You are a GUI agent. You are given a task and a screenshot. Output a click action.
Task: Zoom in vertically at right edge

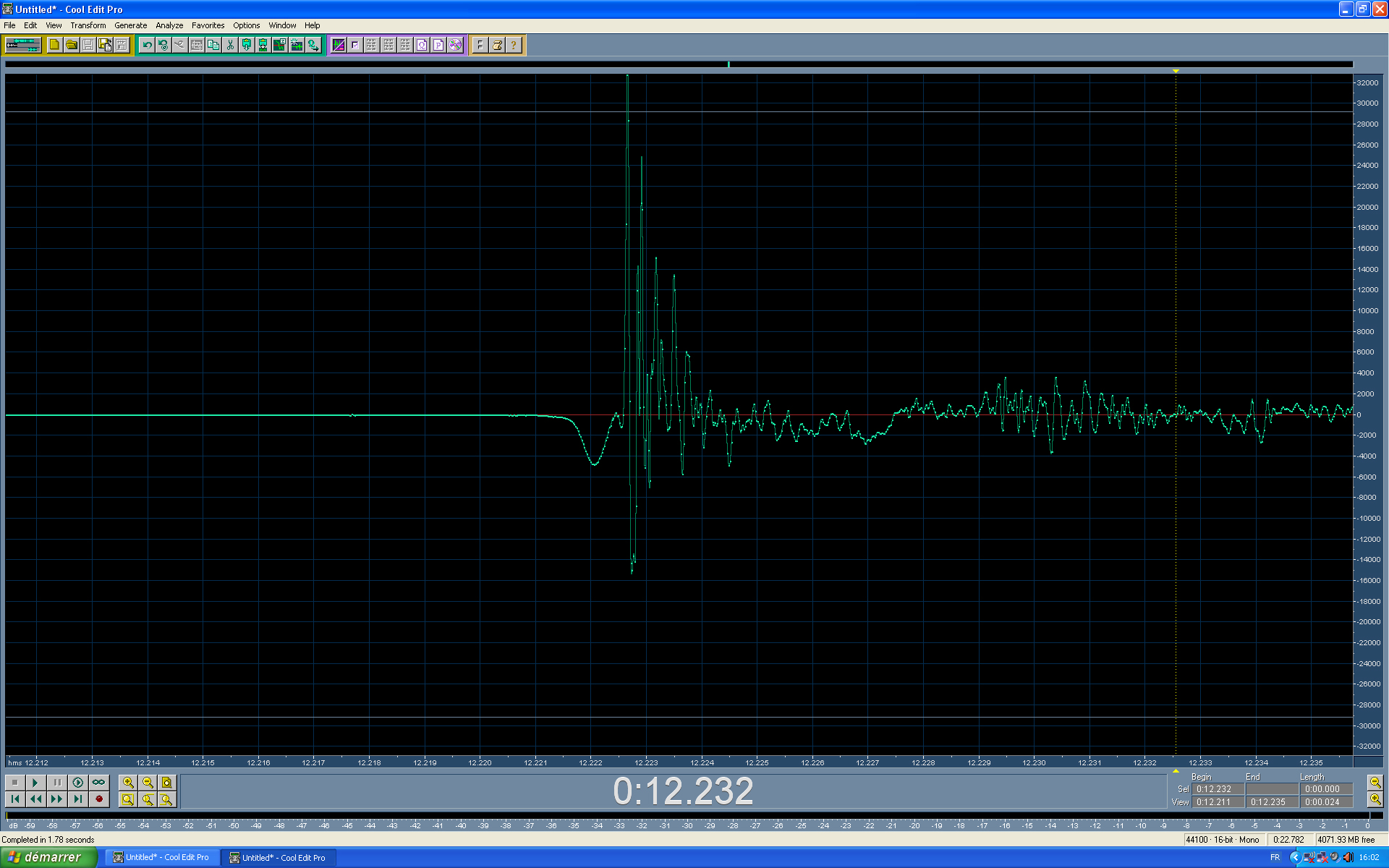pyautogui.click(x=1375, y=799)
